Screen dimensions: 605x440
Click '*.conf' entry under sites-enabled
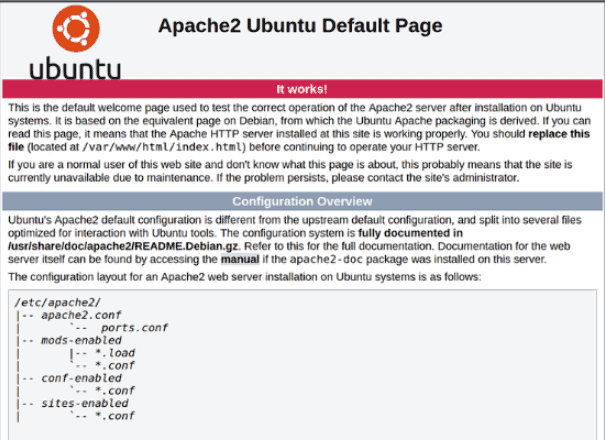tap(115, 416)
